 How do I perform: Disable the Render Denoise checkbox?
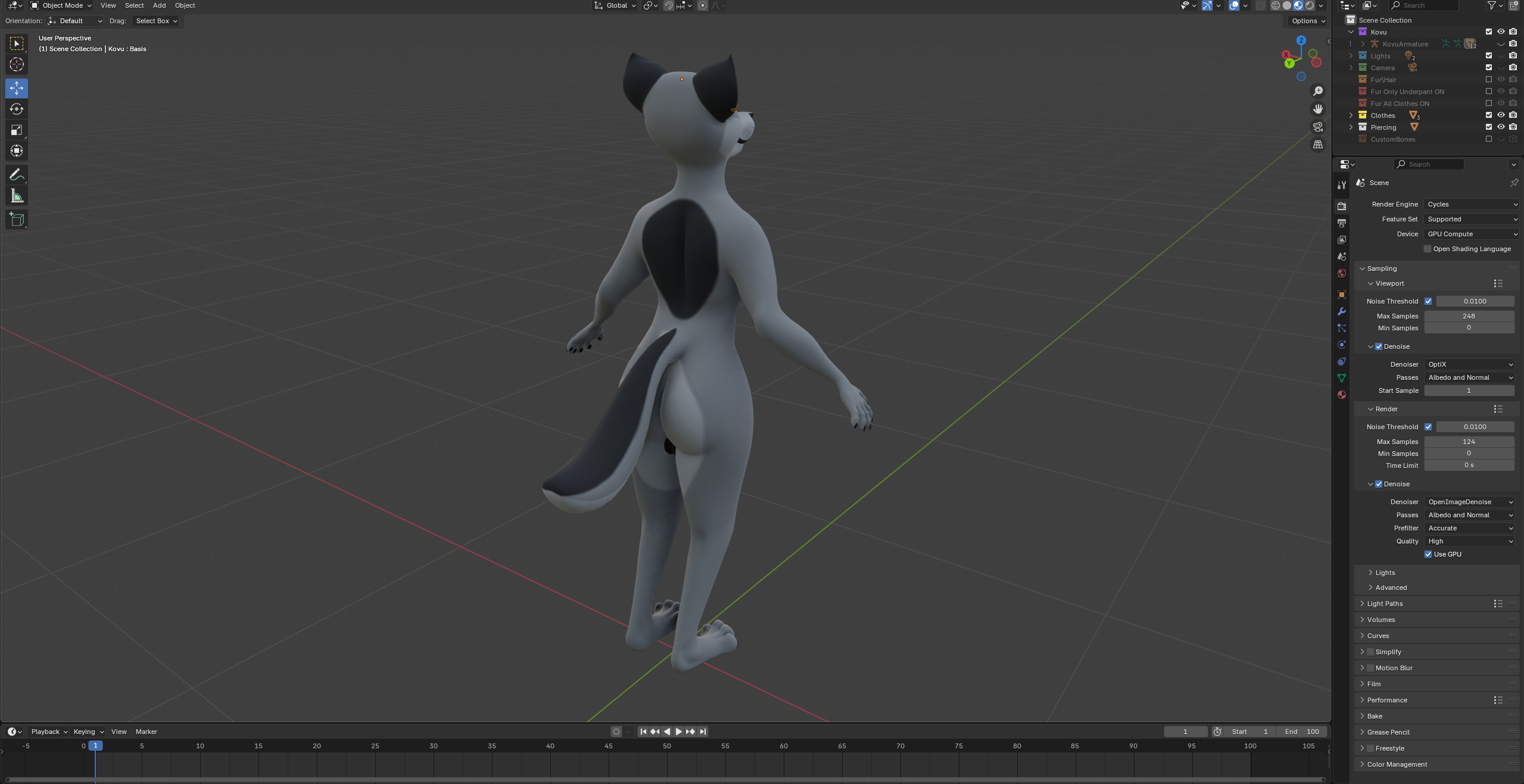(1378, 484)
